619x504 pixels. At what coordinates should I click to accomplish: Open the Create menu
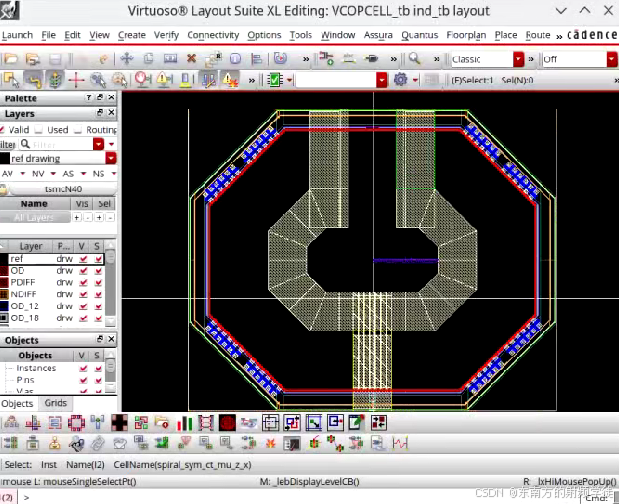pos(132,35)
